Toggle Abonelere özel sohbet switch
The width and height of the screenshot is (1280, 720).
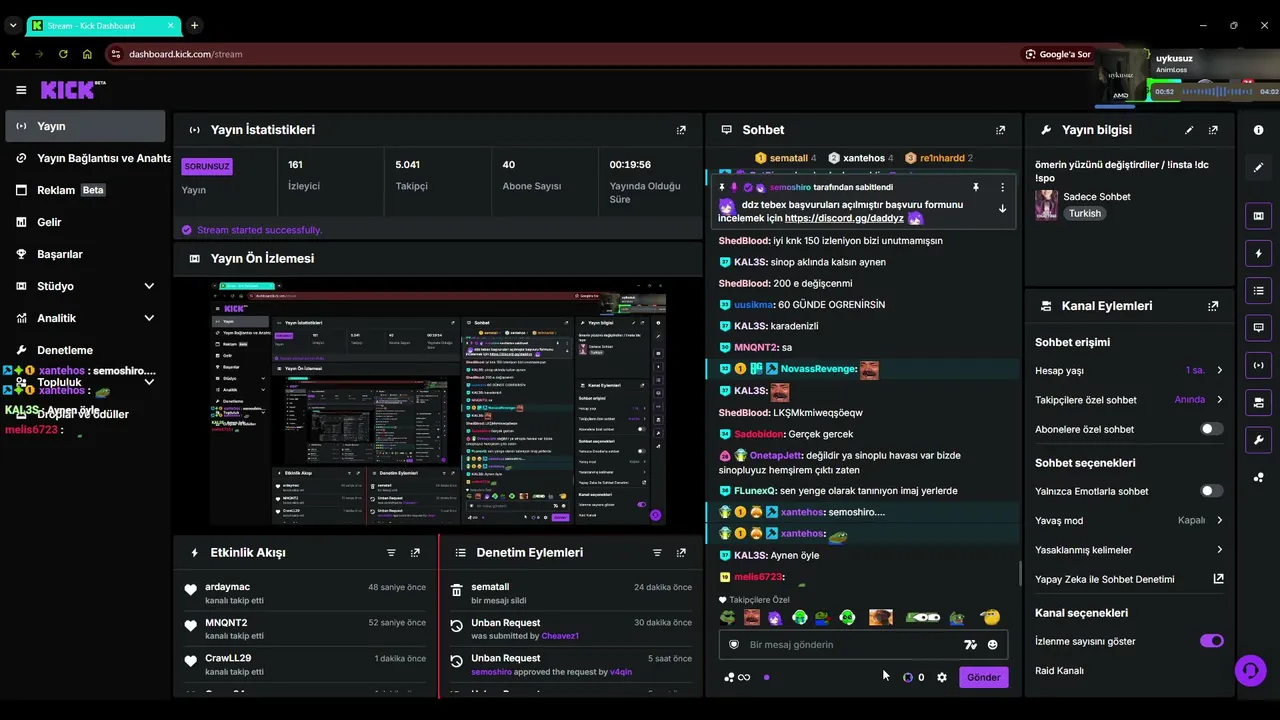tap(1211, 429)
